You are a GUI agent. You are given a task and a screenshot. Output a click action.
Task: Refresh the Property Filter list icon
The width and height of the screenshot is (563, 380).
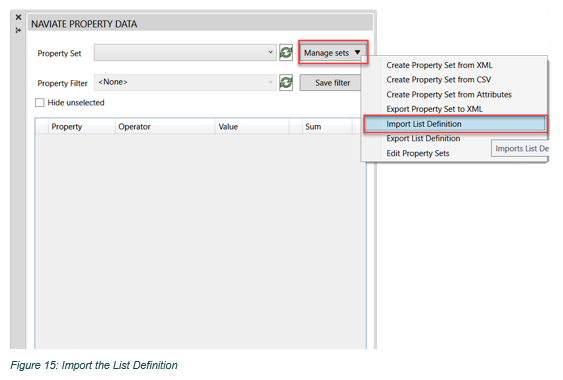pos(286,83)
